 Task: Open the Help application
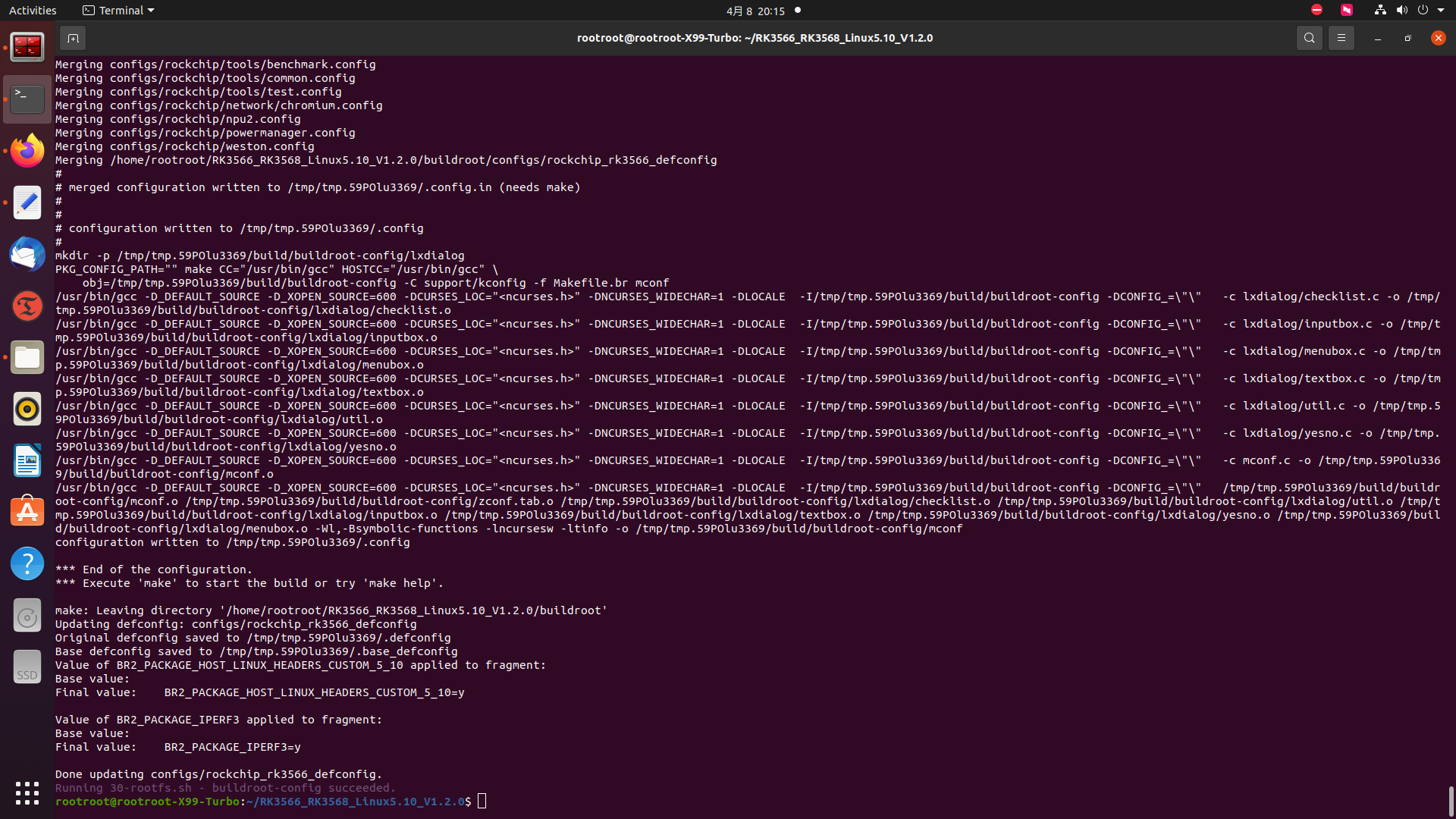tap(27, 563)
